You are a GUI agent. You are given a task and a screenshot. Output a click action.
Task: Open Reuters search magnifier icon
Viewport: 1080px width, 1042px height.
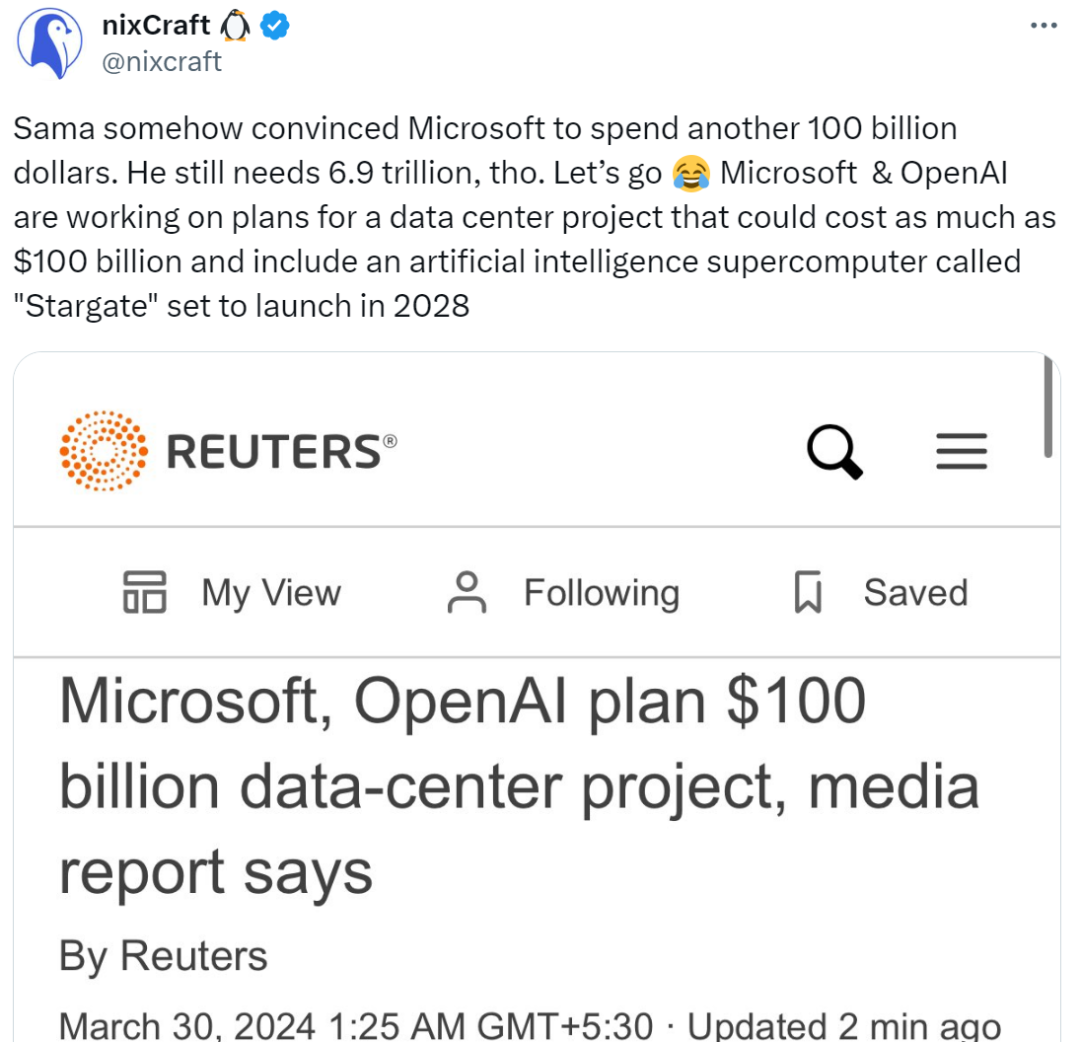pyautogui.click(x=835, y=452)
